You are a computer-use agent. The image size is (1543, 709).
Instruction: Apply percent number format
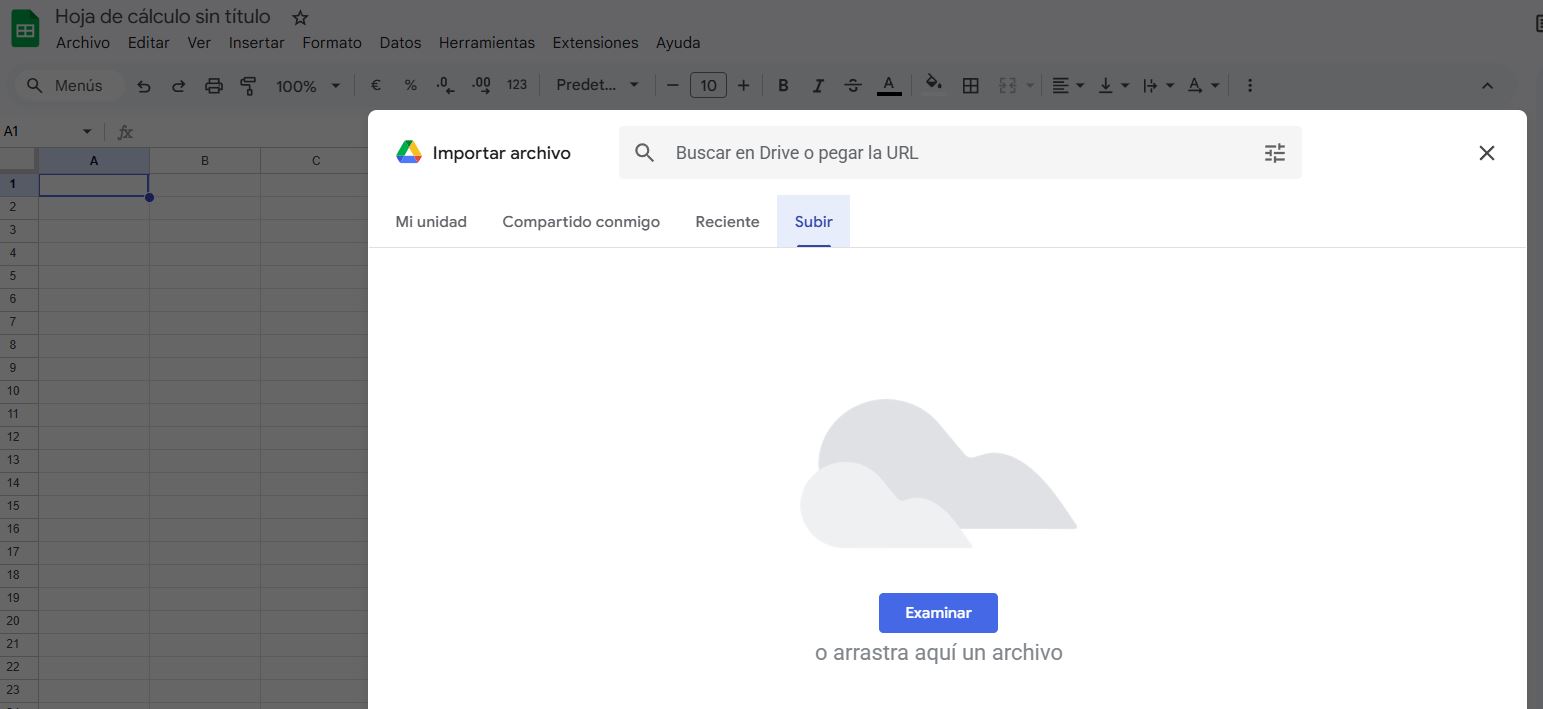pos(410,86)
